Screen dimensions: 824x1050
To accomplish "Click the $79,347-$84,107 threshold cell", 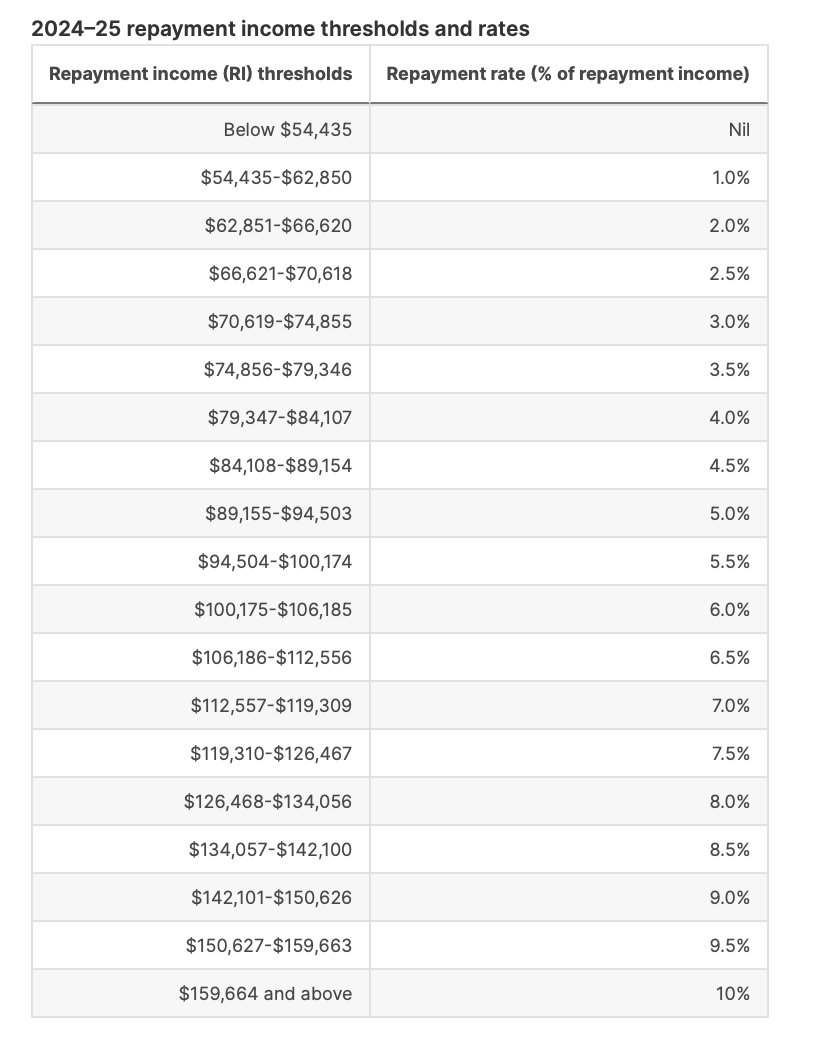I will pos(201,417).
